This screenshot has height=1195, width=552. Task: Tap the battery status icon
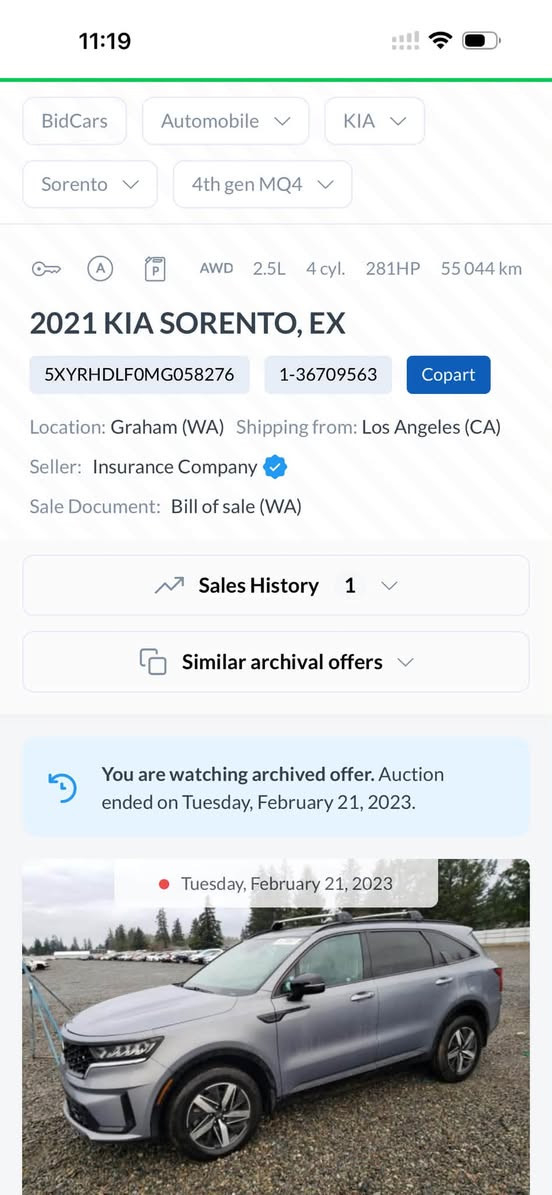480,40
